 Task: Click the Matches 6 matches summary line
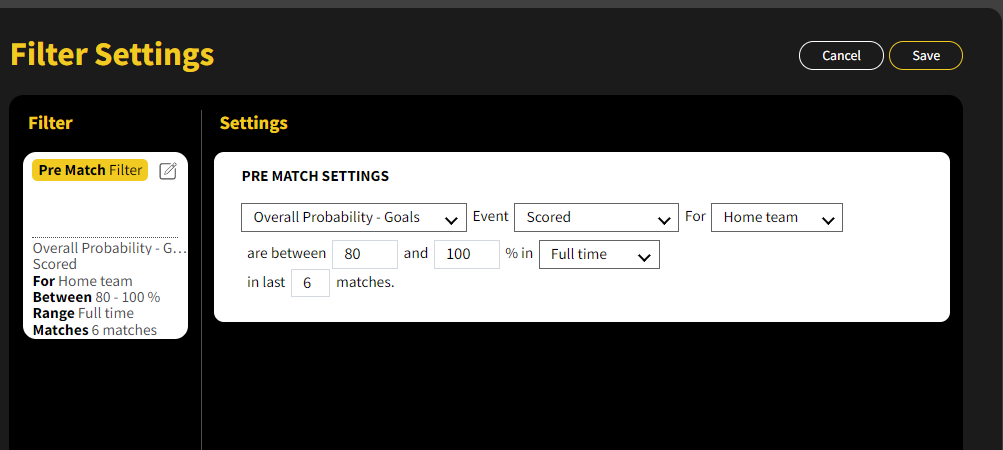[x=94, y=330]
